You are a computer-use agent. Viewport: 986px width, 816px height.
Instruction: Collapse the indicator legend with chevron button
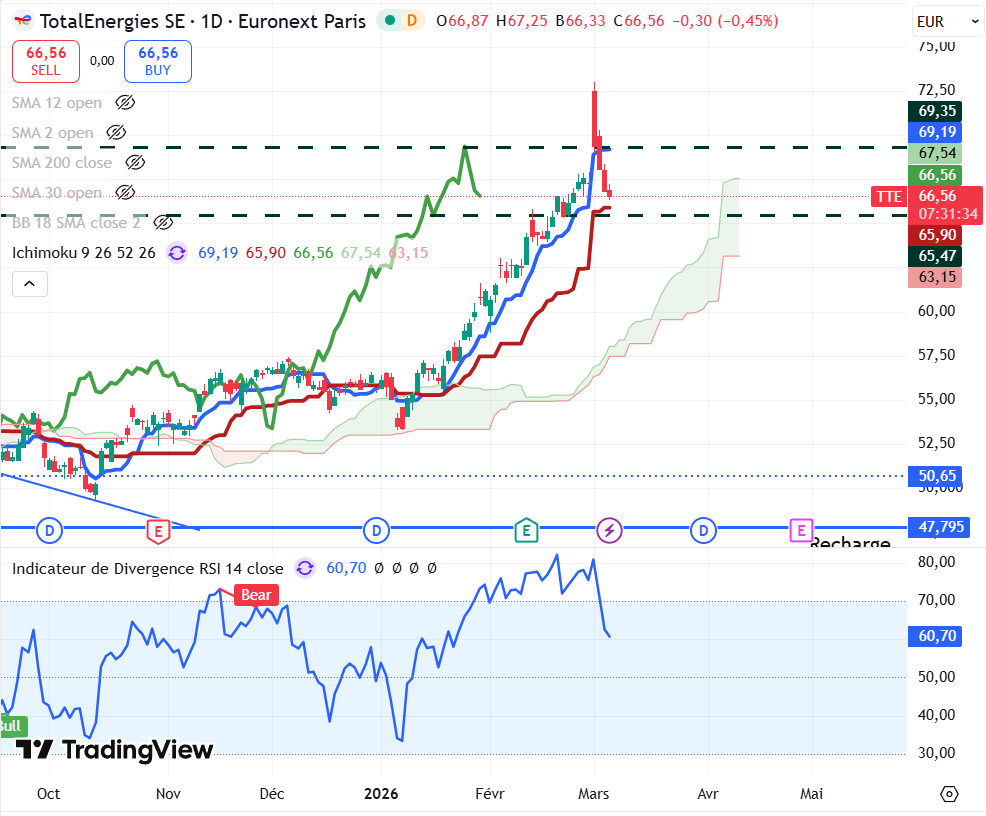coord(29,285)
